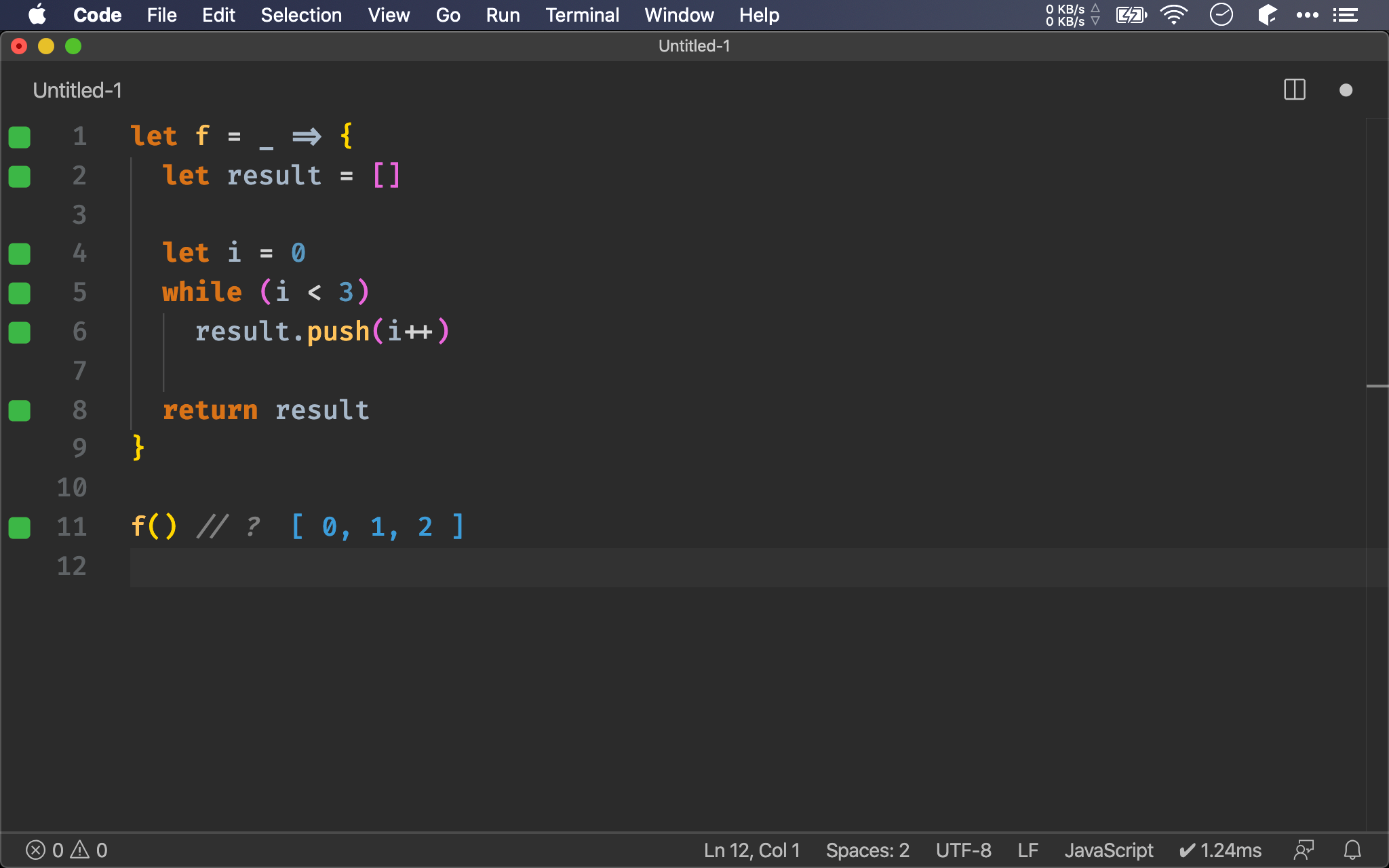Open the UTF-8 encoding selector
Screen dimensions: 1389x868
click(x=963, y=850)
